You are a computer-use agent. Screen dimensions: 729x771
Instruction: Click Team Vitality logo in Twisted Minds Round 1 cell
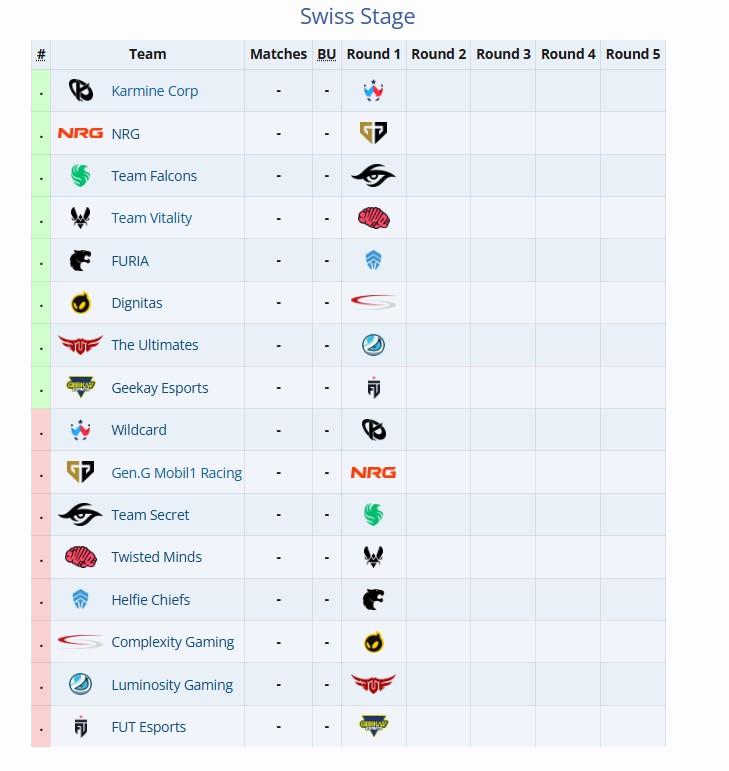[x=374, y=557]
